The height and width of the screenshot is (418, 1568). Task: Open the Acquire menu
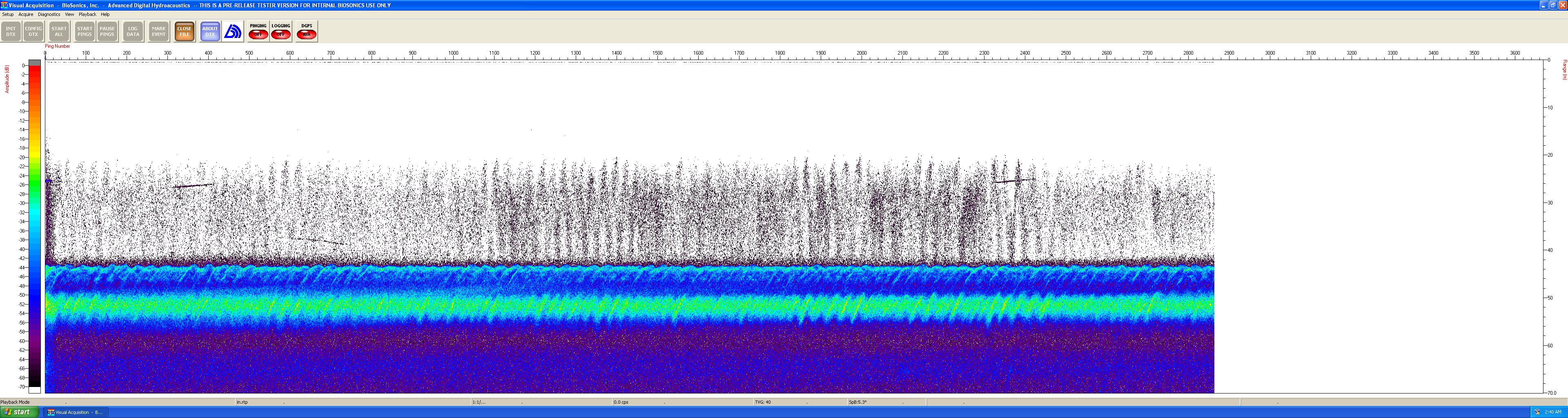(x=26, y=15)
